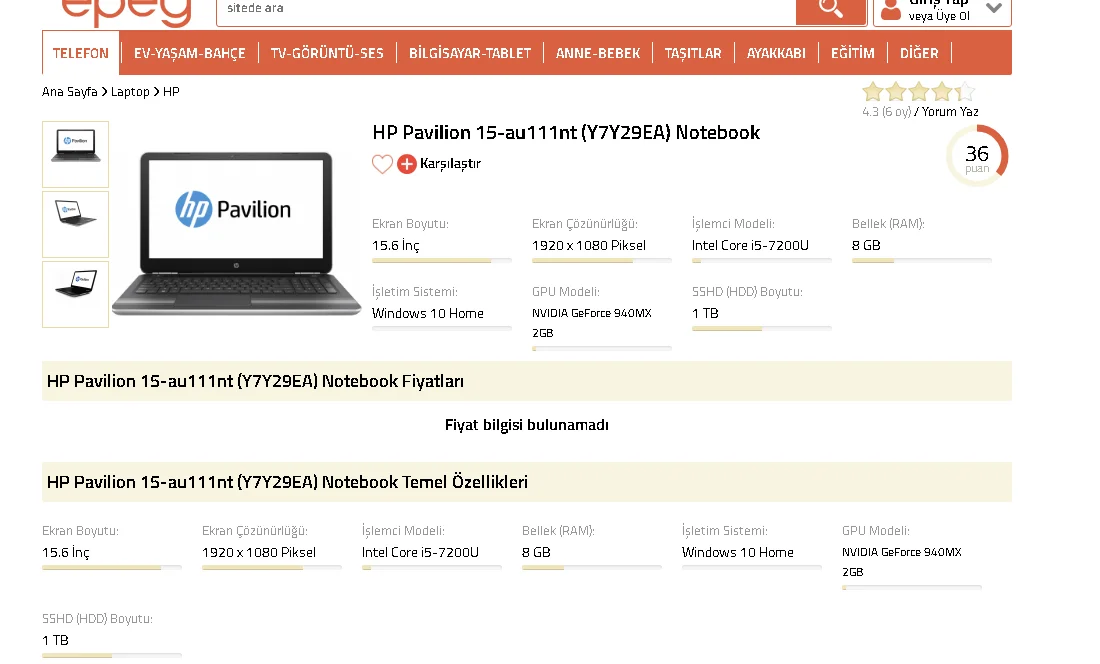Click top '1 TB' storage value
The image size is (1100, 664).
click(705, 313)
